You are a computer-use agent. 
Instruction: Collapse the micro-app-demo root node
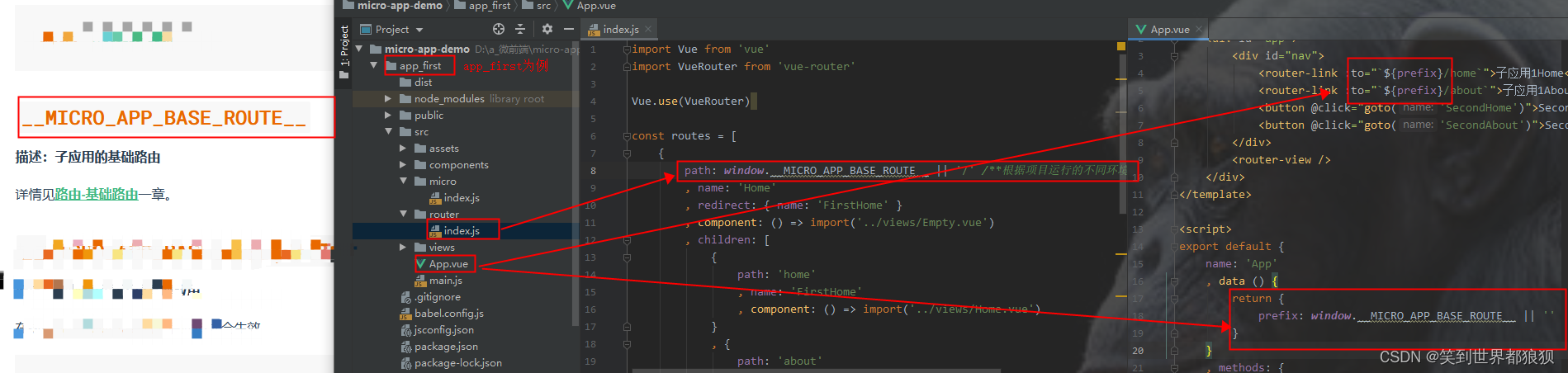click(359, 49)
